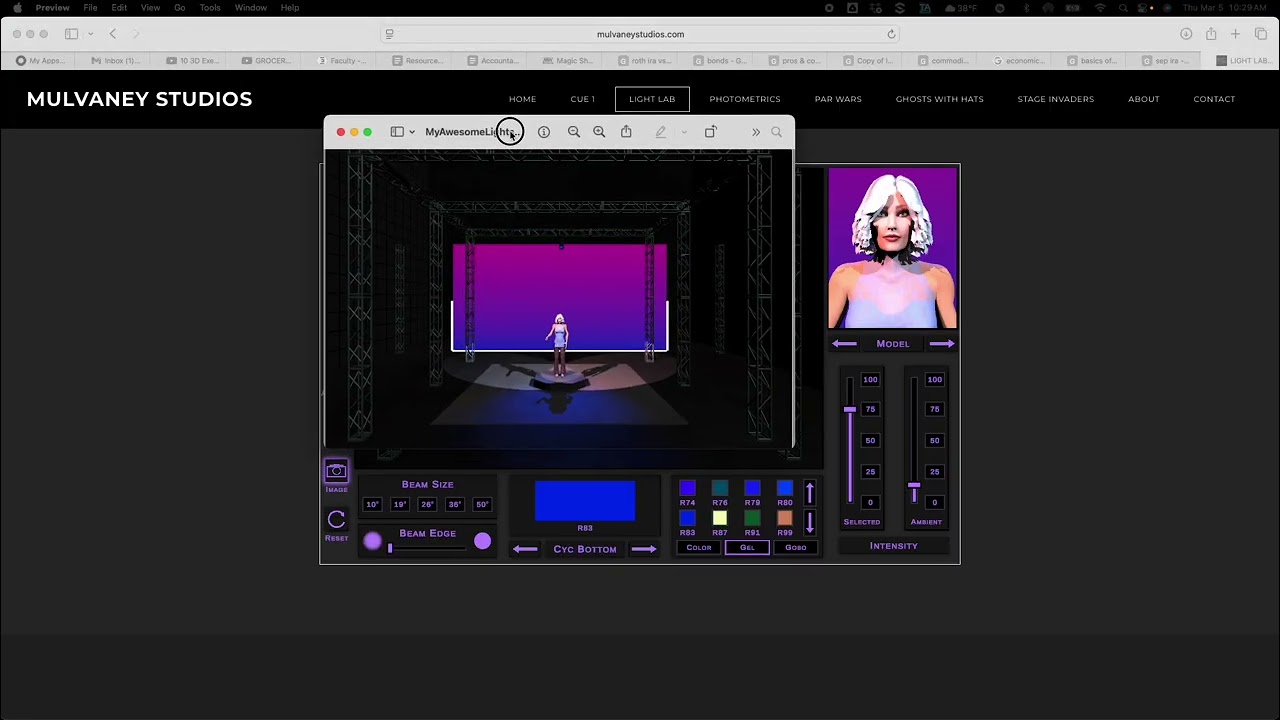
Task: Click the soft beam edge circle icon
Action: point(373,541)
